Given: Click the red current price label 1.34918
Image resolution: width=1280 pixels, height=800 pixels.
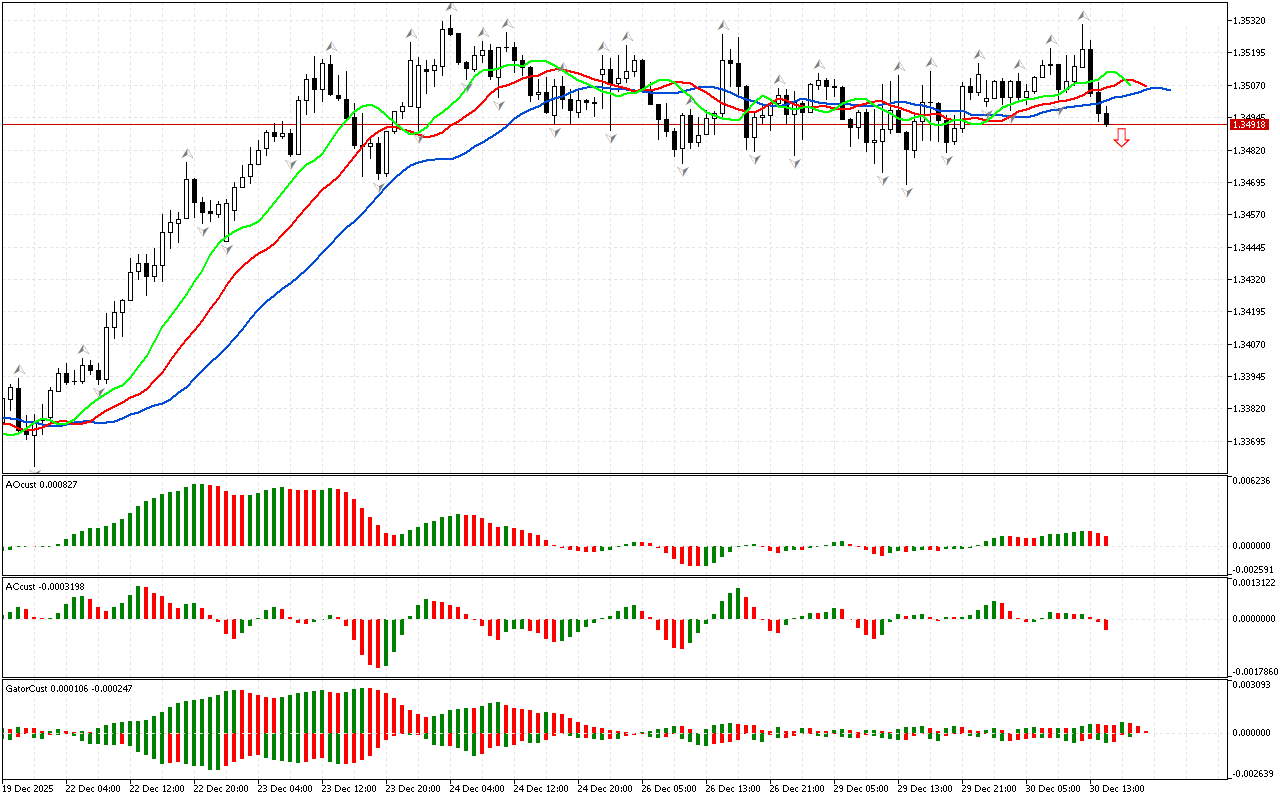Looking at the screenshot, I should tap(1248, 124).
